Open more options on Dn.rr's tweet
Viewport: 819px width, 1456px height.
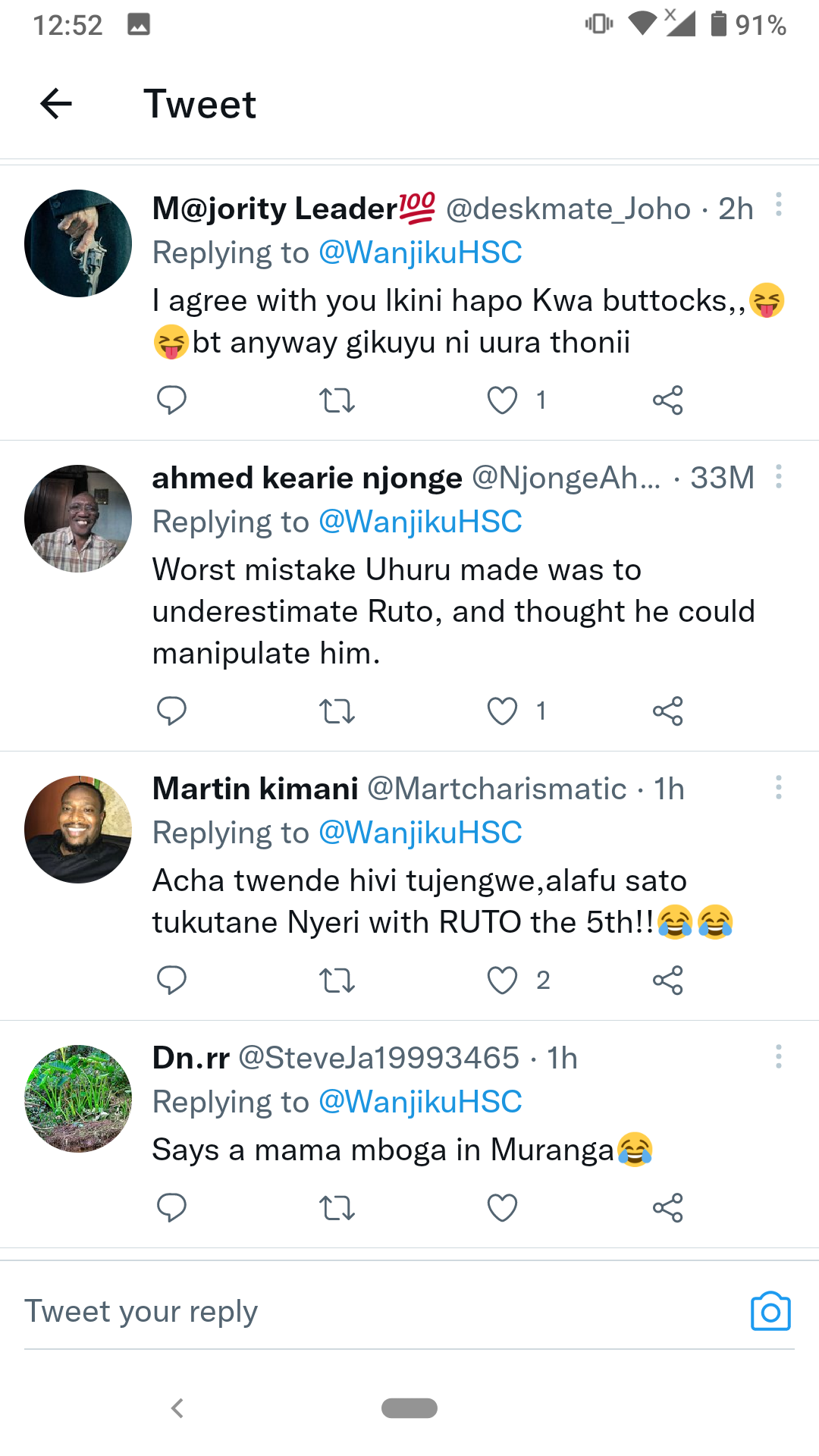pos(779,1056)
